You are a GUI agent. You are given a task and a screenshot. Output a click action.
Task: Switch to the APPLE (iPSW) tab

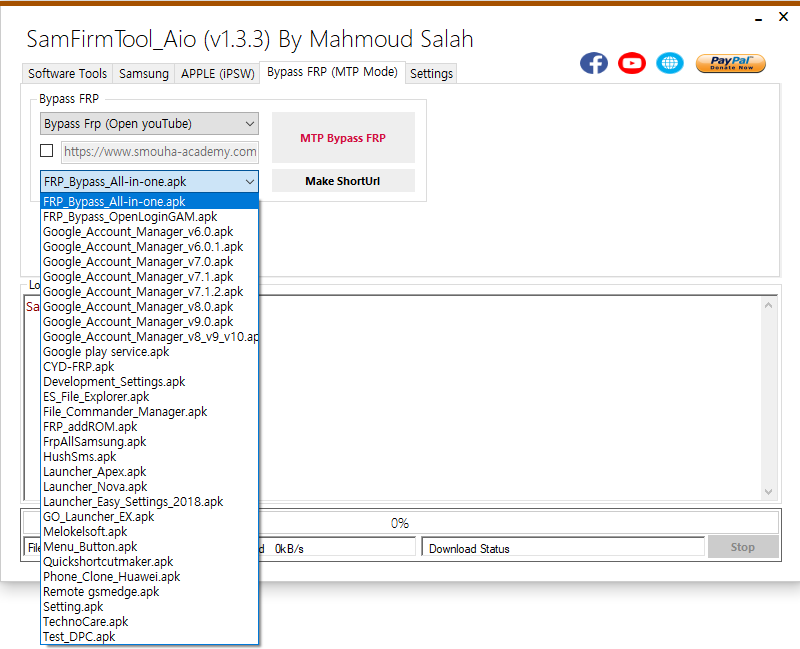(x=217, y=73)
